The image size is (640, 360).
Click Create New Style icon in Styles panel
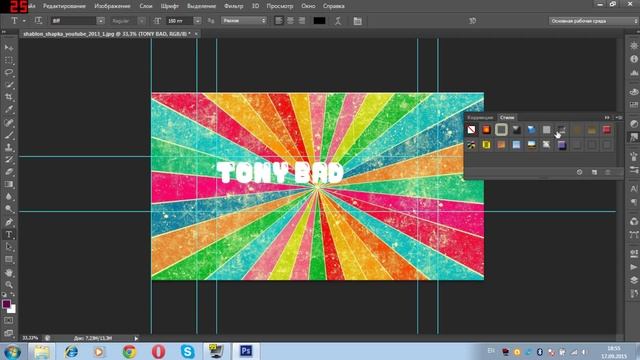click(594, 172)
